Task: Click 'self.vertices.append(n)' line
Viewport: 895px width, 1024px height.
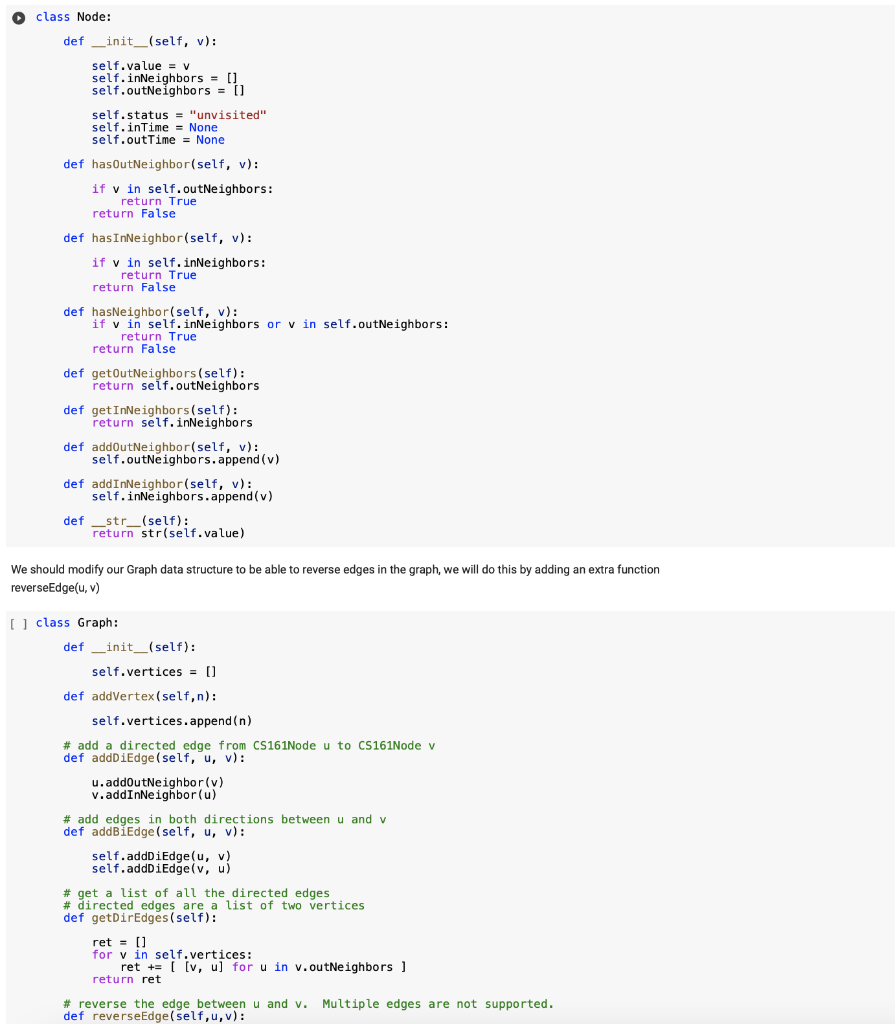Action: point(172,721)
